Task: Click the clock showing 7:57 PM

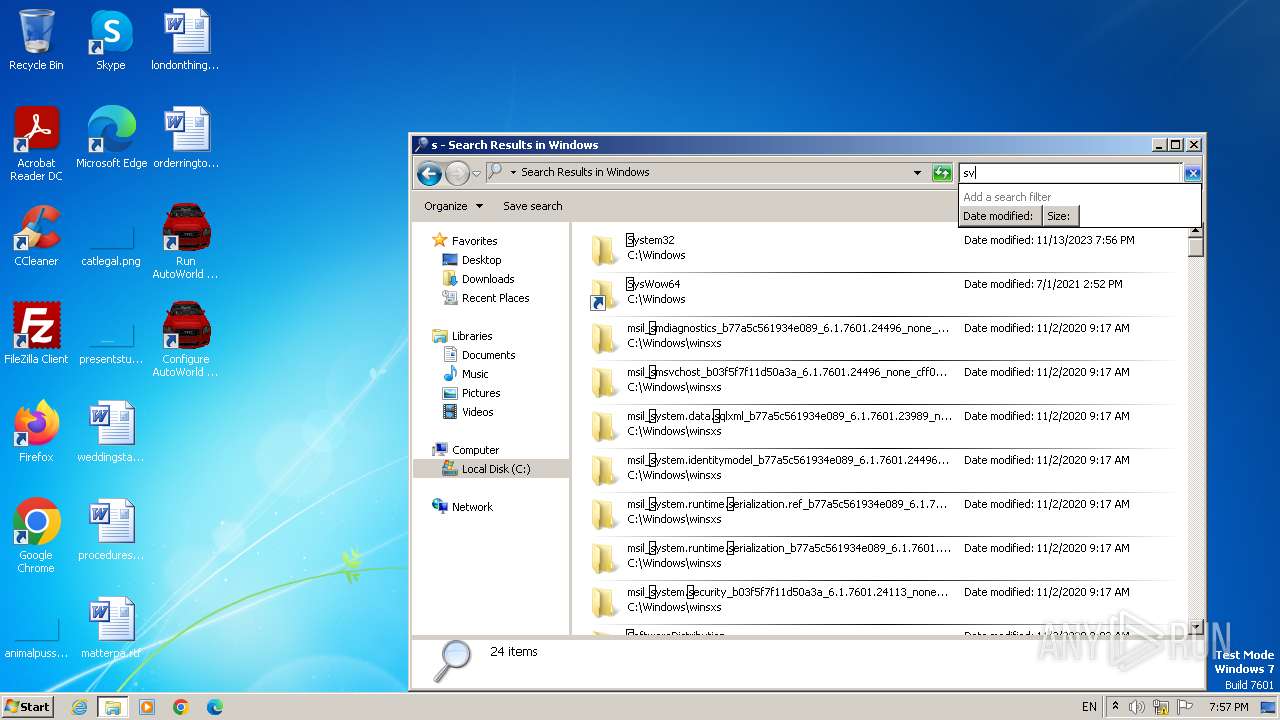Action: pyautogui.click(x=1228, y=707)
